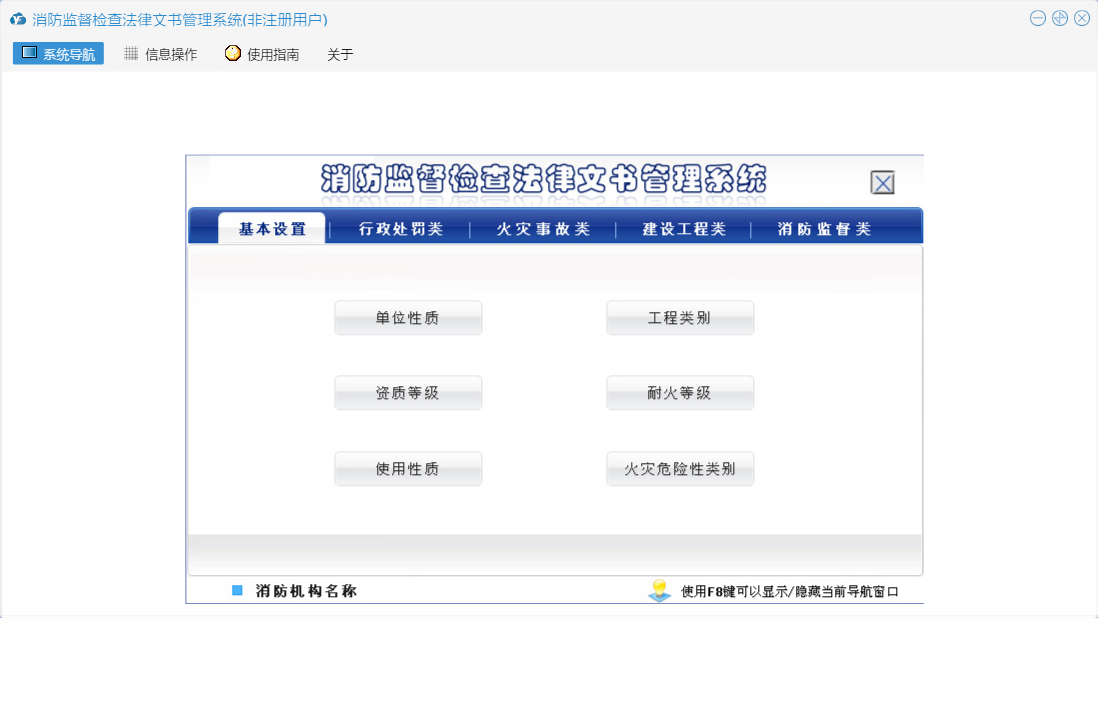Click the grid icon beside 信息操作

pyautogui.click(x=131, y=53)
